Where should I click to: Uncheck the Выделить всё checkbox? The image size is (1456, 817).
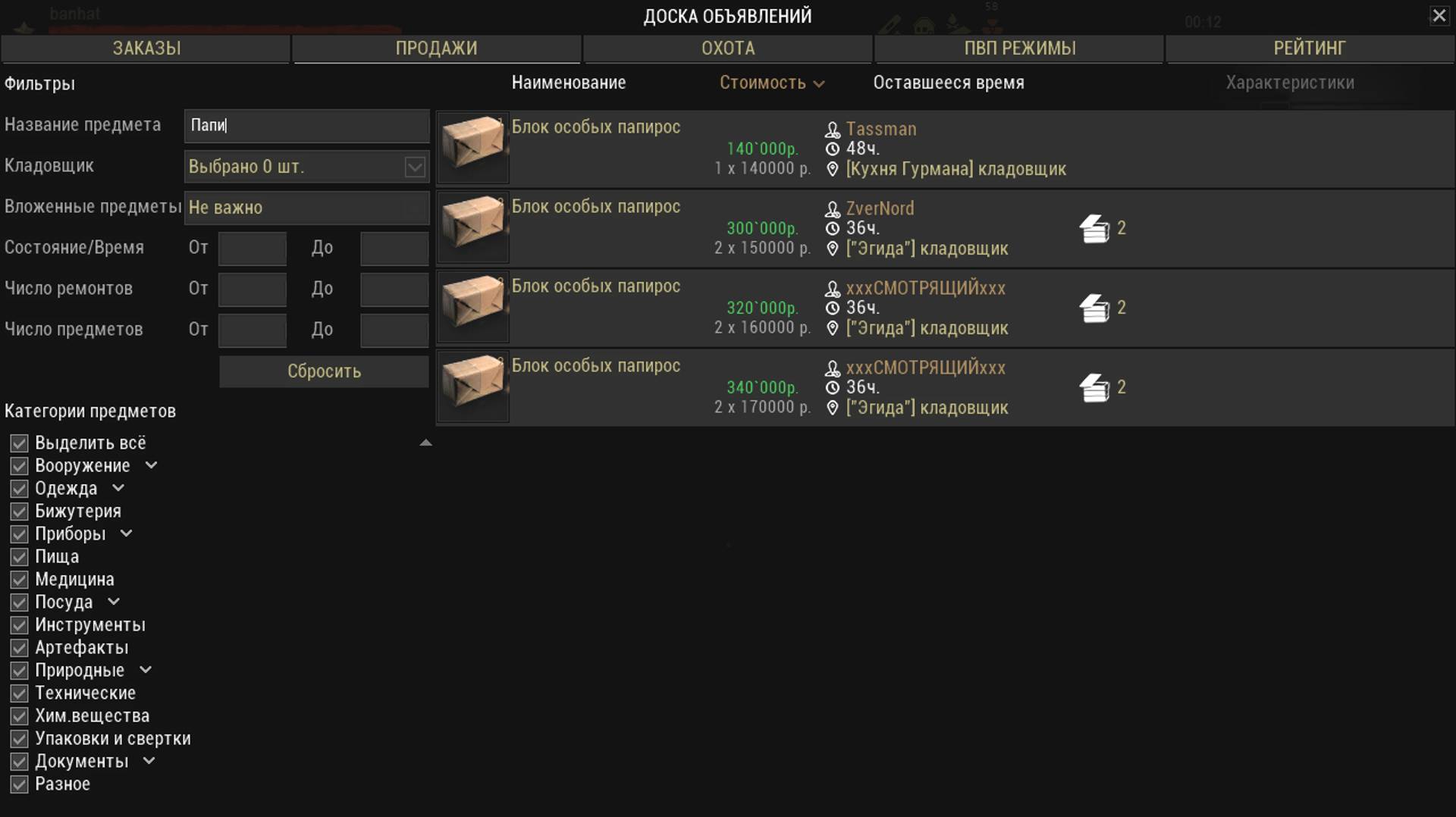coord(19,443)
